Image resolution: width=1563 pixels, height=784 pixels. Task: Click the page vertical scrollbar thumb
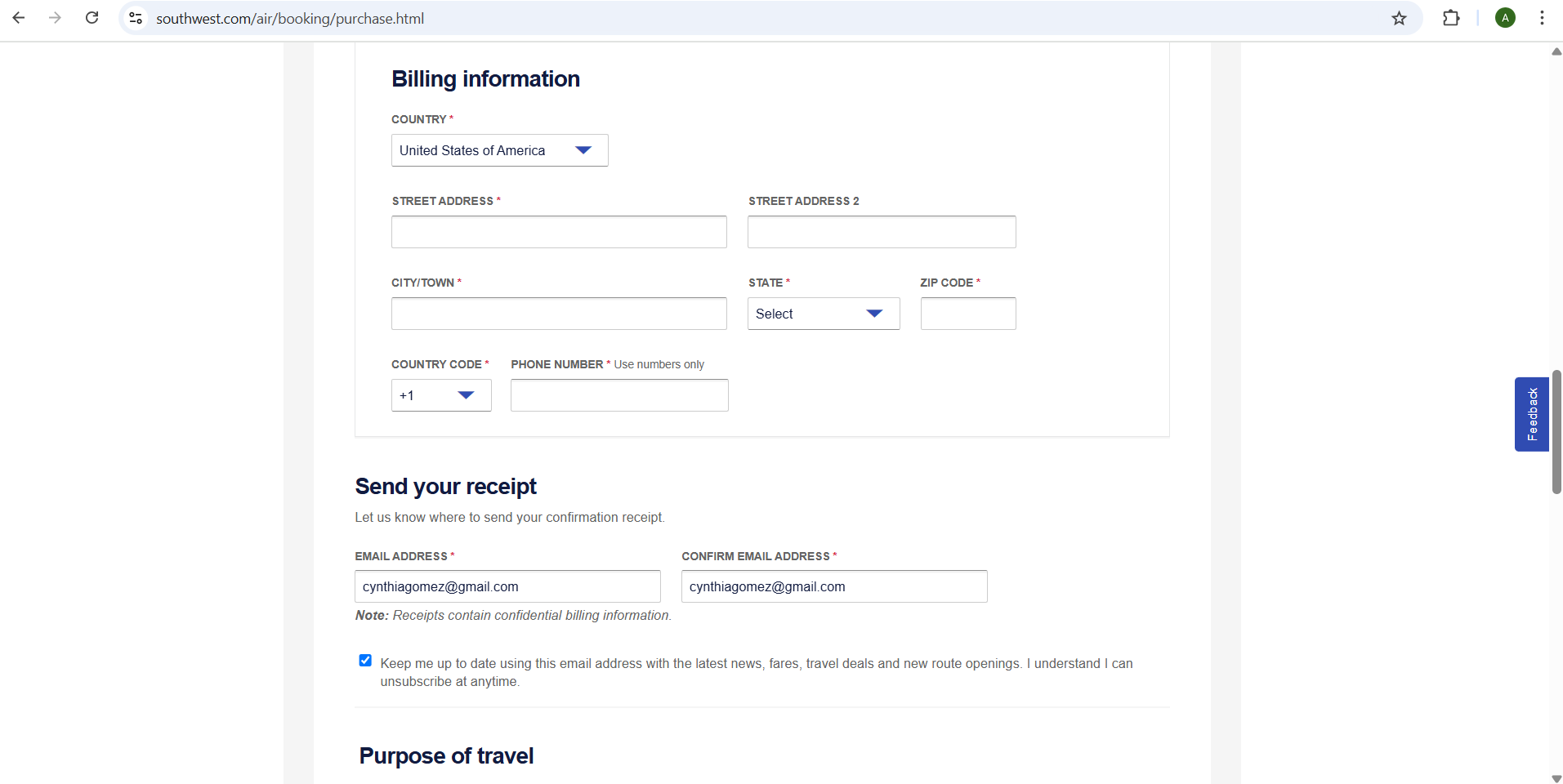[1556, 431]
